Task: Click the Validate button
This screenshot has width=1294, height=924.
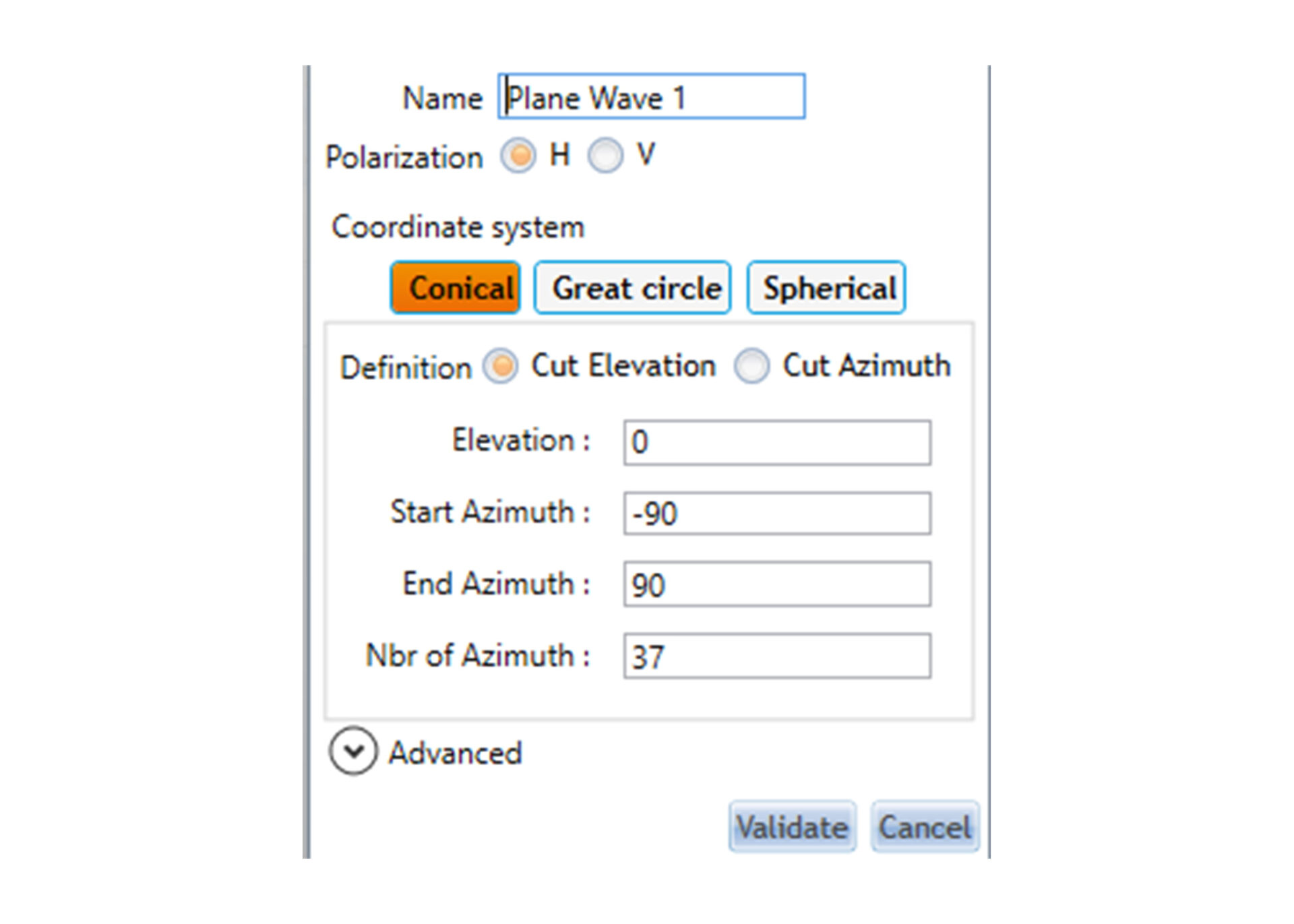Action: click(x=793, y=826)
